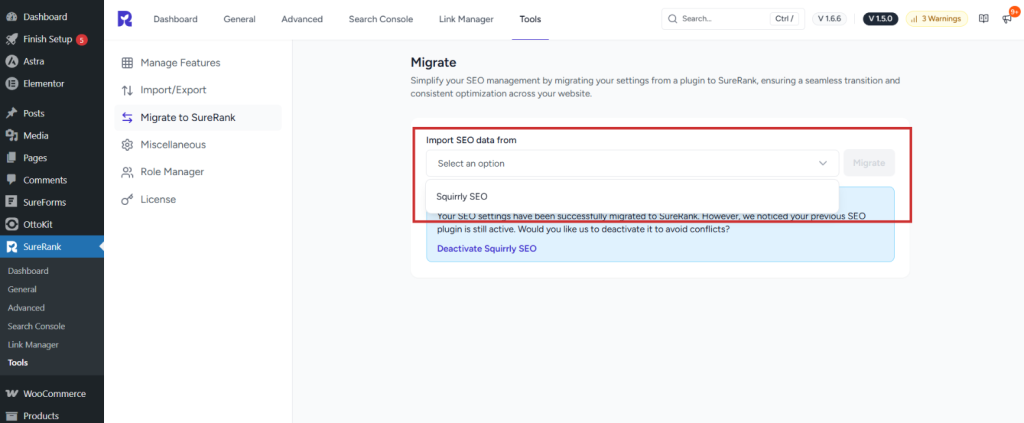
Task: Open the Import/Export section
Action: (x=199, y=90)
